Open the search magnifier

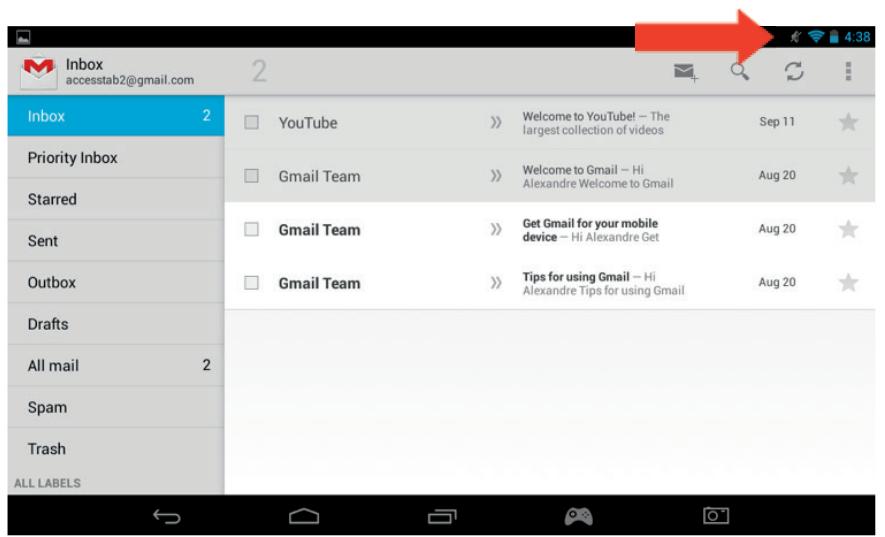(x=739, y=72)
